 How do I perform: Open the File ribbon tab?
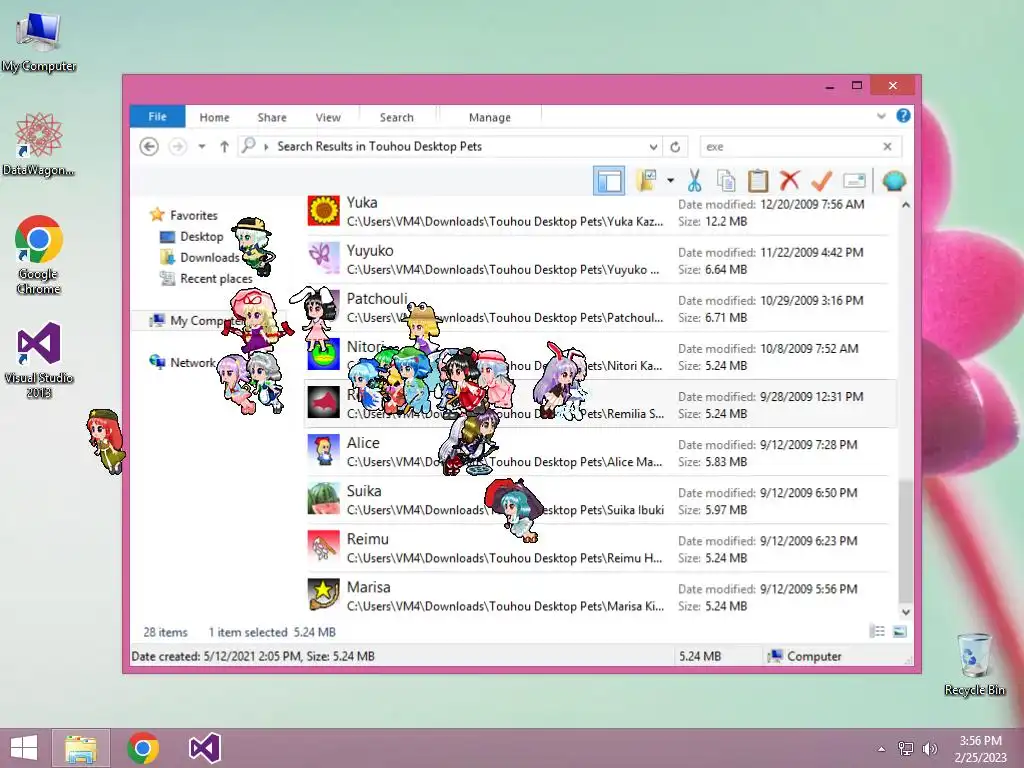tap(157, 116)
